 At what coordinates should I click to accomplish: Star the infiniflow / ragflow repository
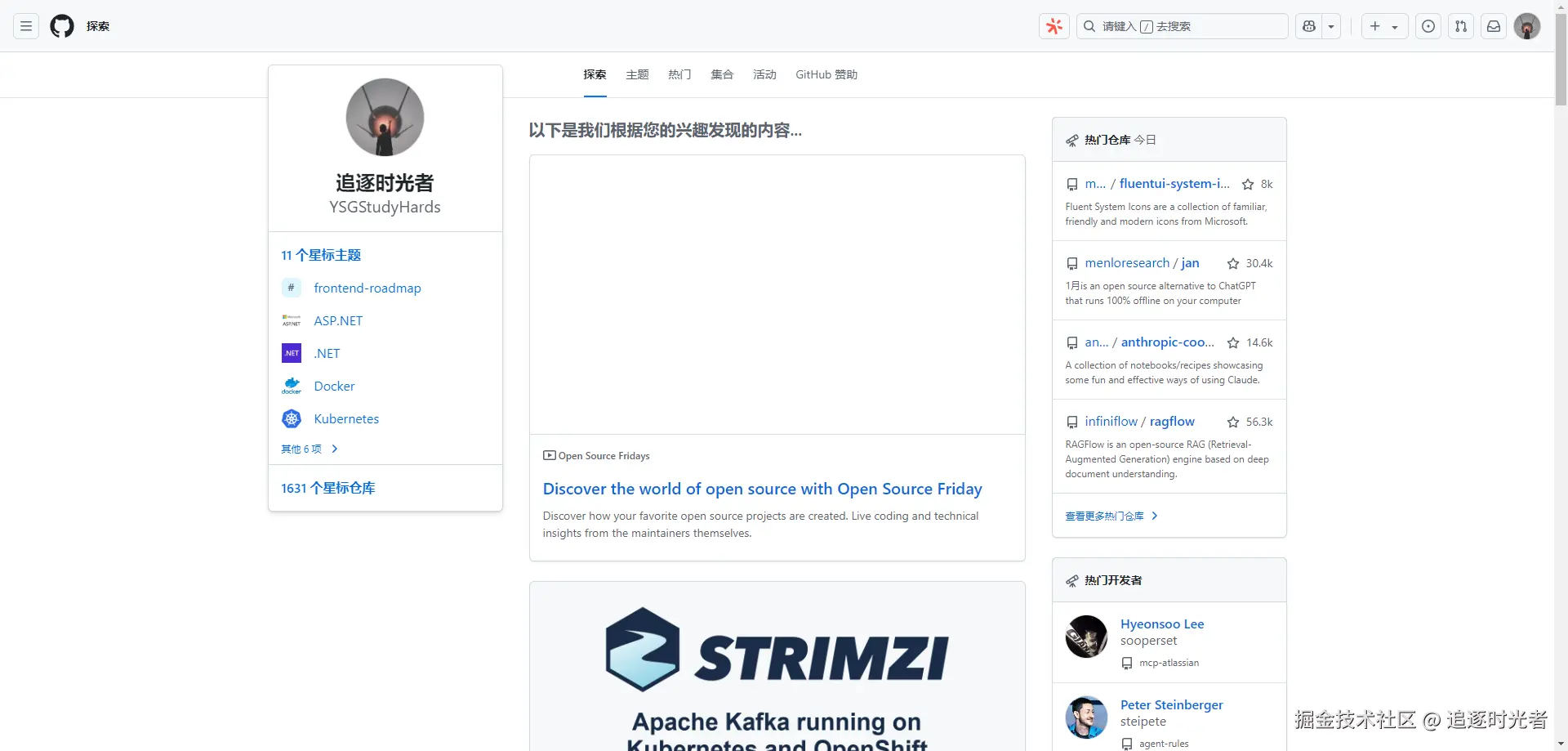pyautogui.click(x=1233, y=422)
